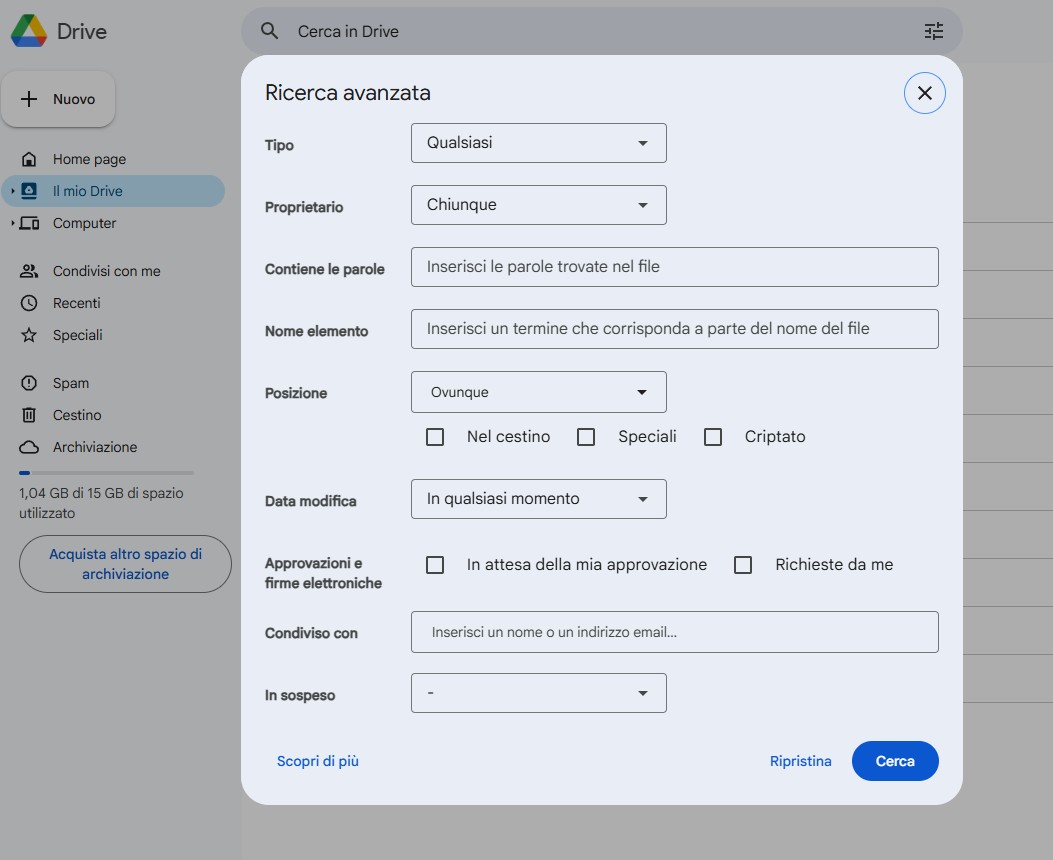Screen dimensions: 1053x860
Task: Open the Scopri di più link
Action: [317, 761]
